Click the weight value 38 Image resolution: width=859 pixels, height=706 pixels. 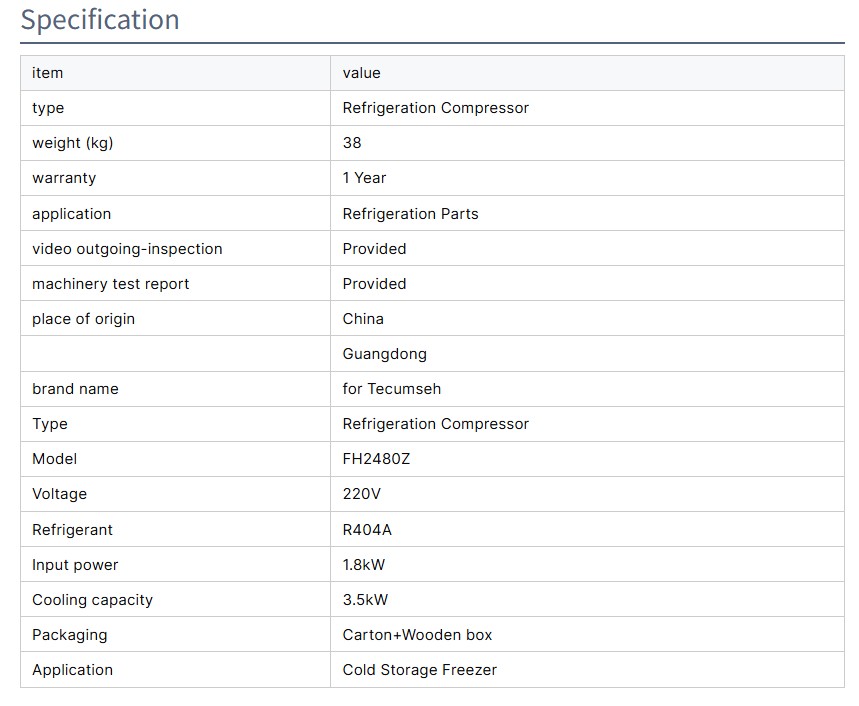(352, 143)
